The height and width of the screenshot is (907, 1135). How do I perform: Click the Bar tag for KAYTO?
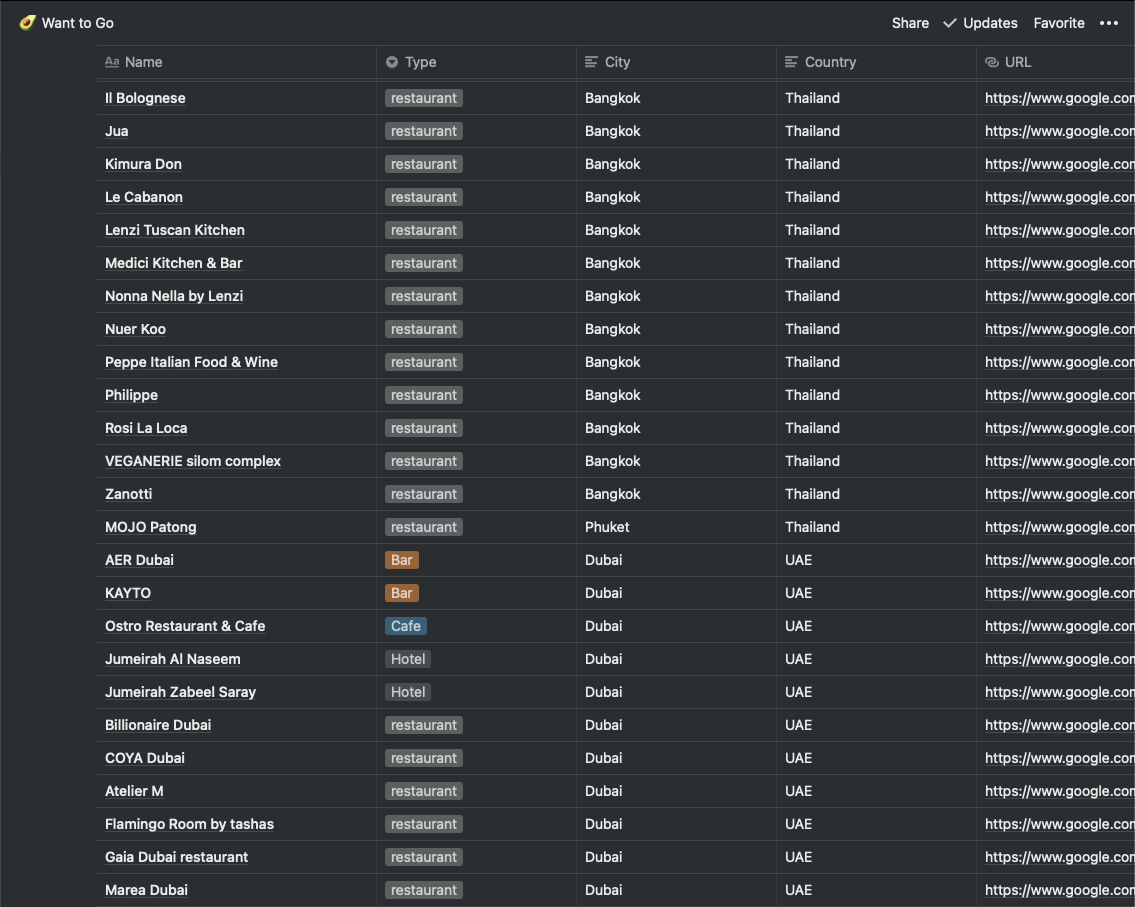click(402, 594)
